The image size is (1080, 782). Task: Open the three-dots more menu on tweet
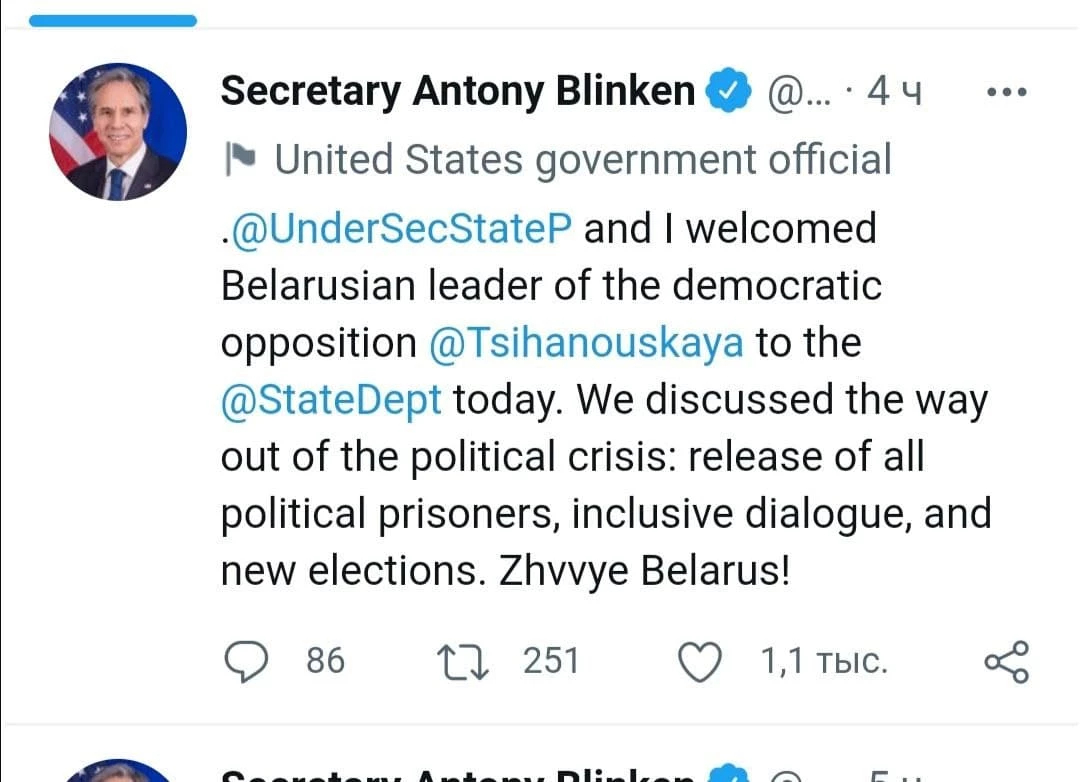click(x=1007, y=92)
